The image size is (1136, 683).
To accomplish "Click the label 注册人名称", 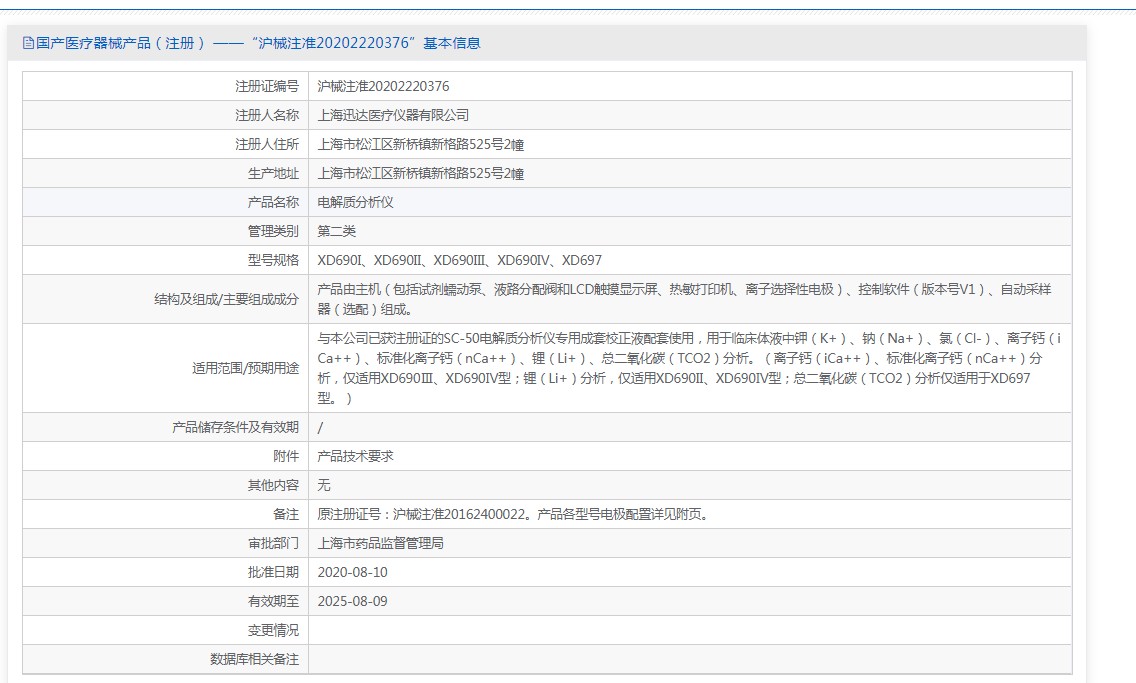I will [267, 115].
